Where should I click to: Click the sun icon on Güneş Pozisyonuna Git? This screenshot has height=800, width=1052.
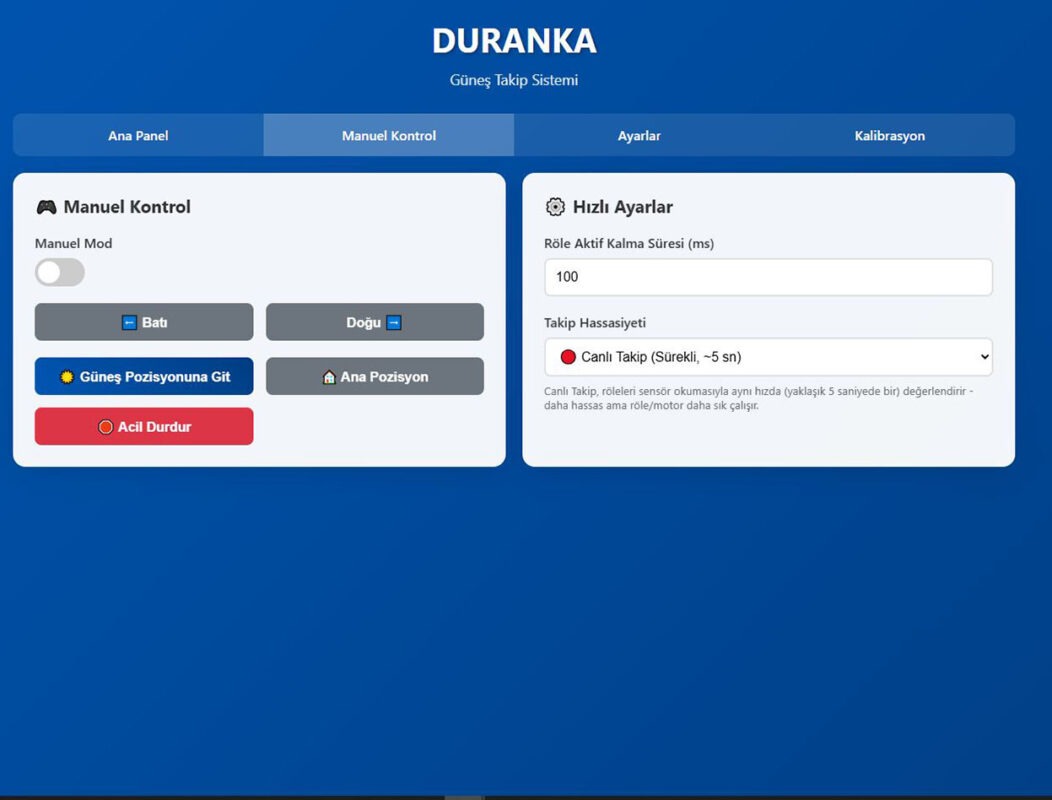point(66,377)
